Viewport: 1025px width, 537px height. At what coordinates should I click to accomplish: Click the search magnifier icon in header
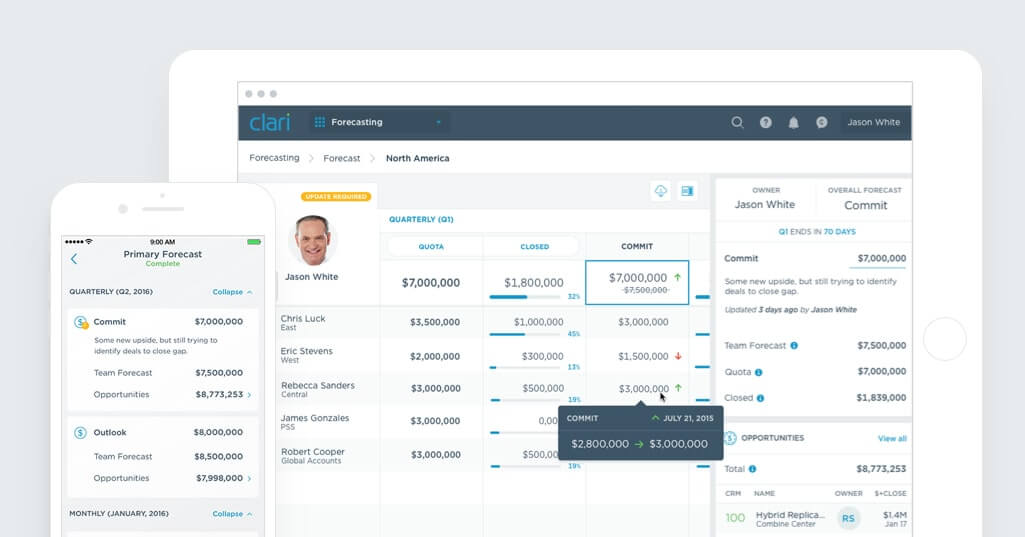[x=737, y=122]
